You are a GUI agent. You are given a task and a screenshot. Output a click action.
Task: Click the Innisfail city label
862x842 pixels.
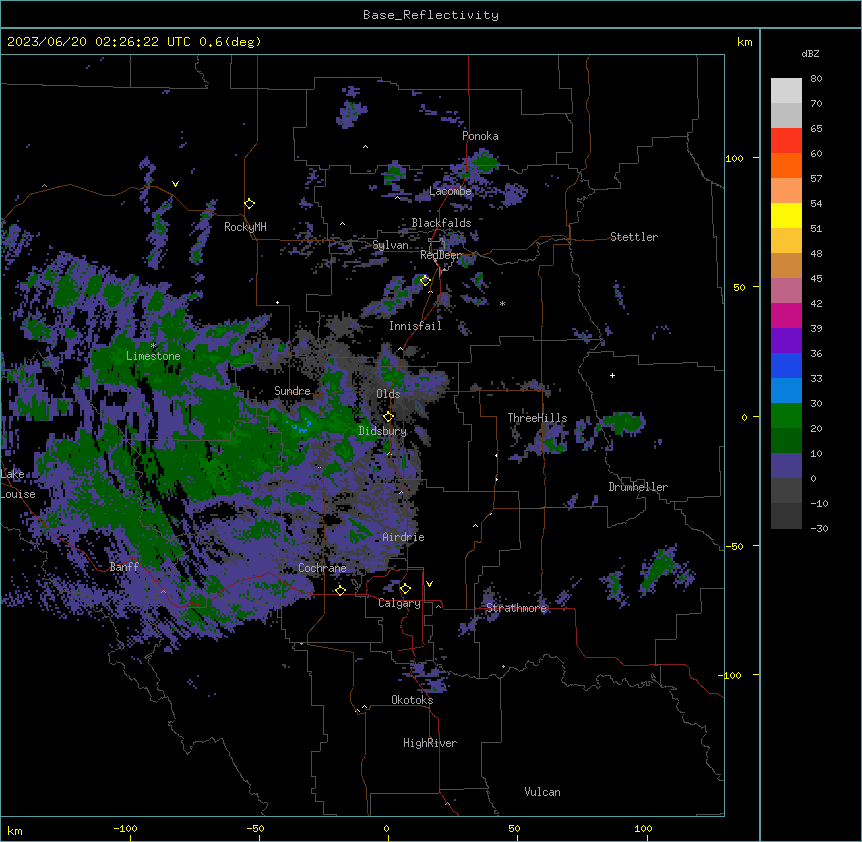415,326
